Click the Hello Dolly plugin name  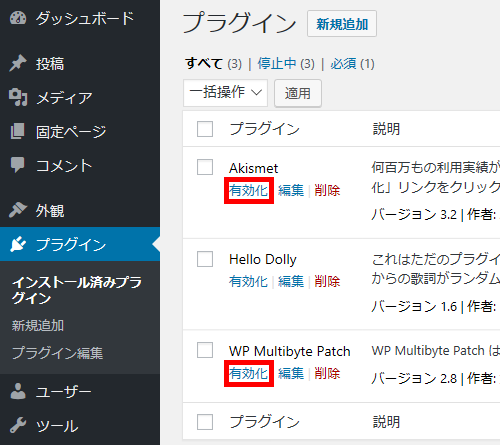tap(263, 259)
